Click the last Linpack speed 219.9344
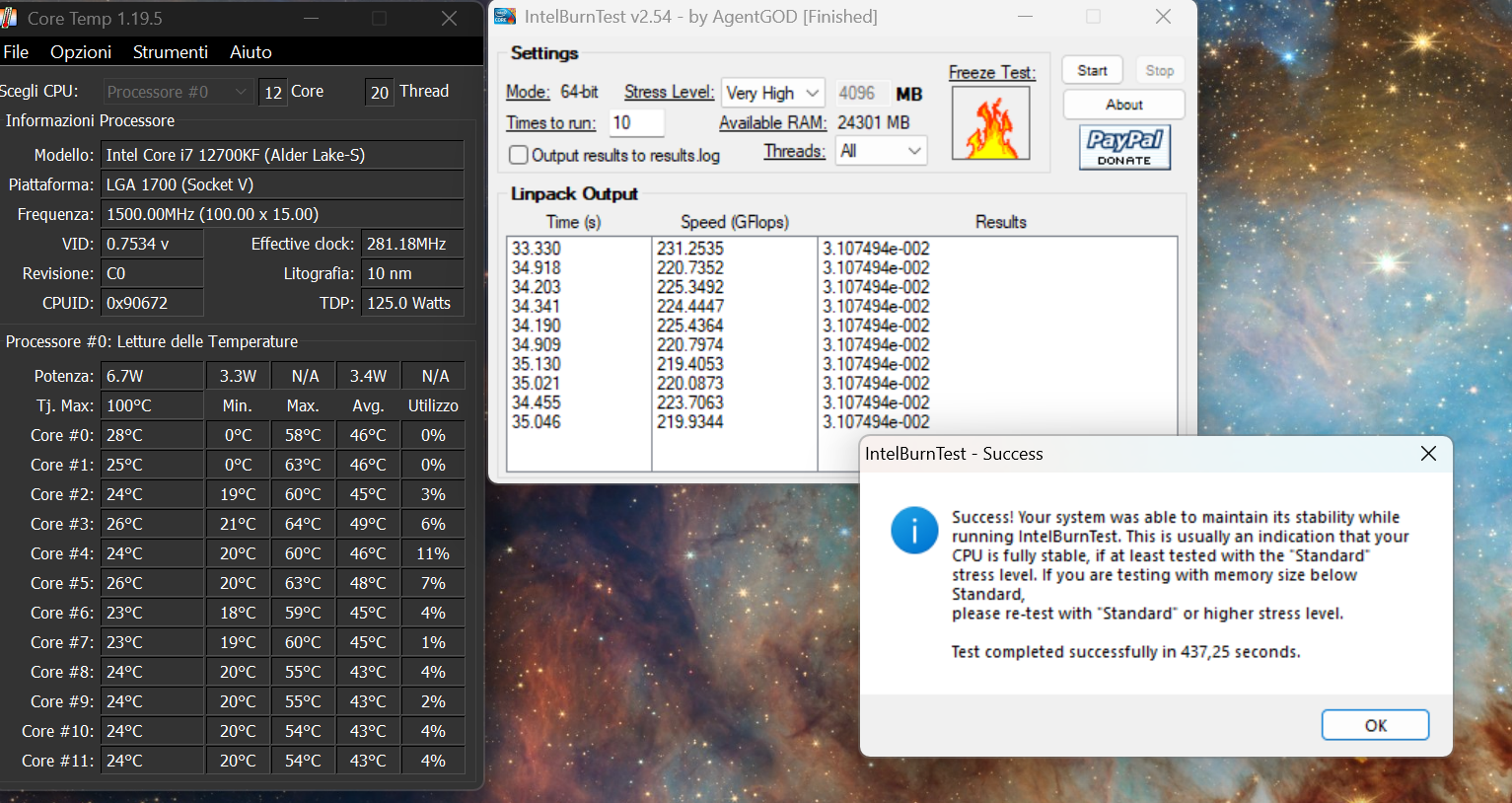 (690, 422)
